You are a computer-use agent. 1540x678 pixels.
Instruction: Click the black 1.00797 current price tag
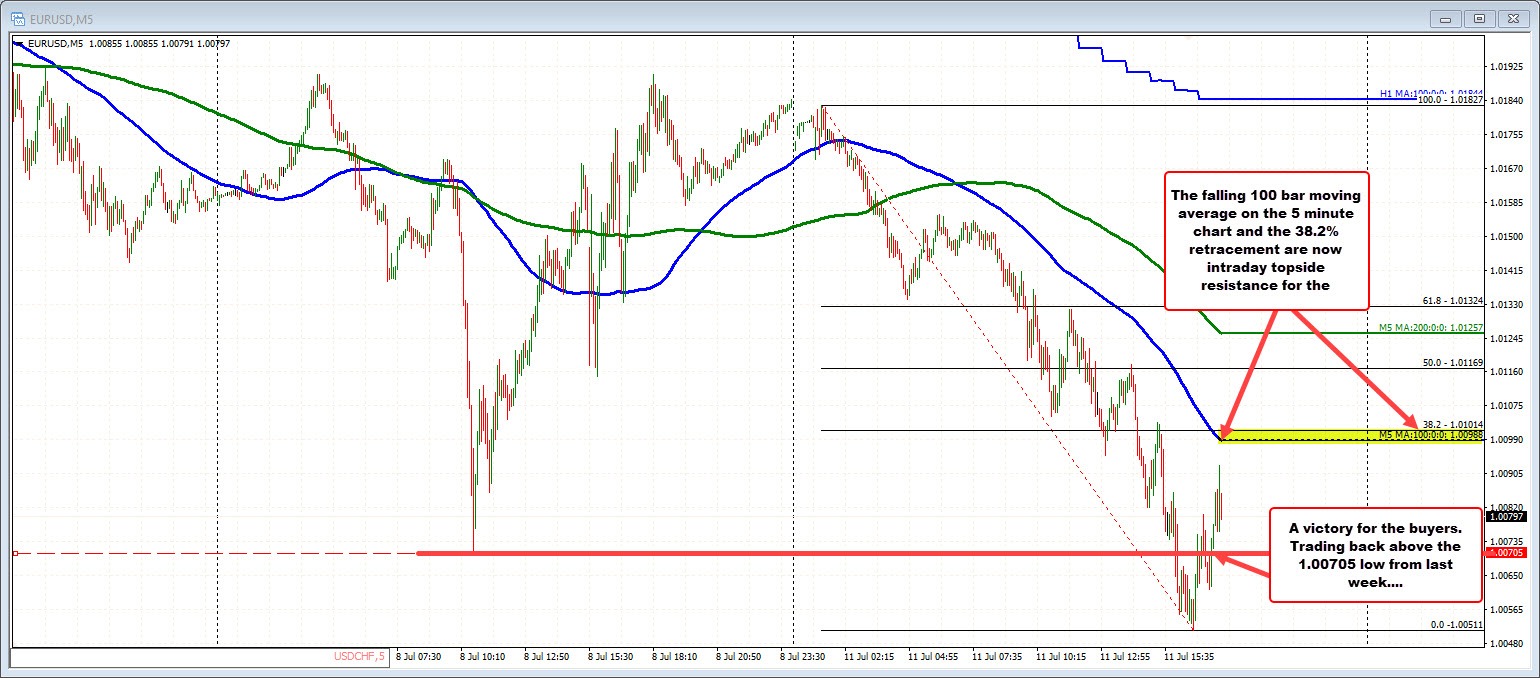tap(1504, 517)
